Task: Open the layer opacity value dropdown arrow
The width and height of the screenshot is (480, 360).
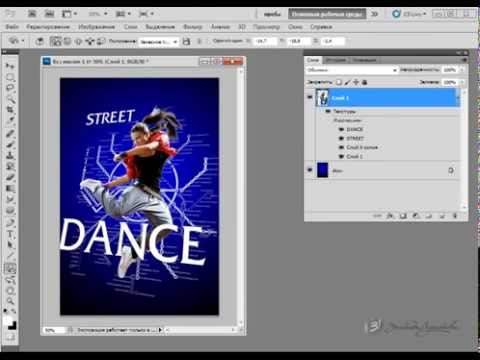Action: (x=462, y=70)
